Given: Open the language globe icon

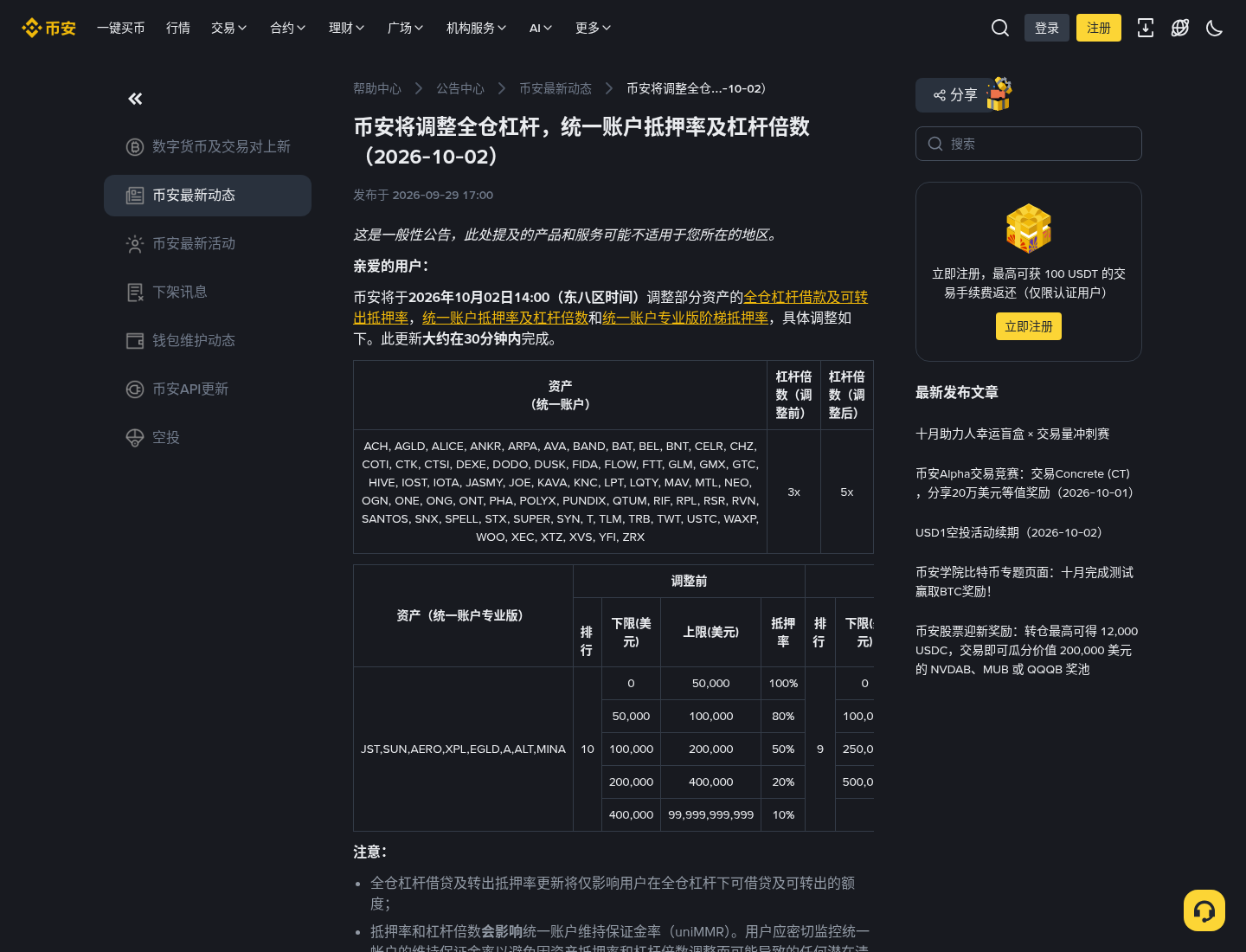Looking at the screenshot, I should click(1180, 28).
